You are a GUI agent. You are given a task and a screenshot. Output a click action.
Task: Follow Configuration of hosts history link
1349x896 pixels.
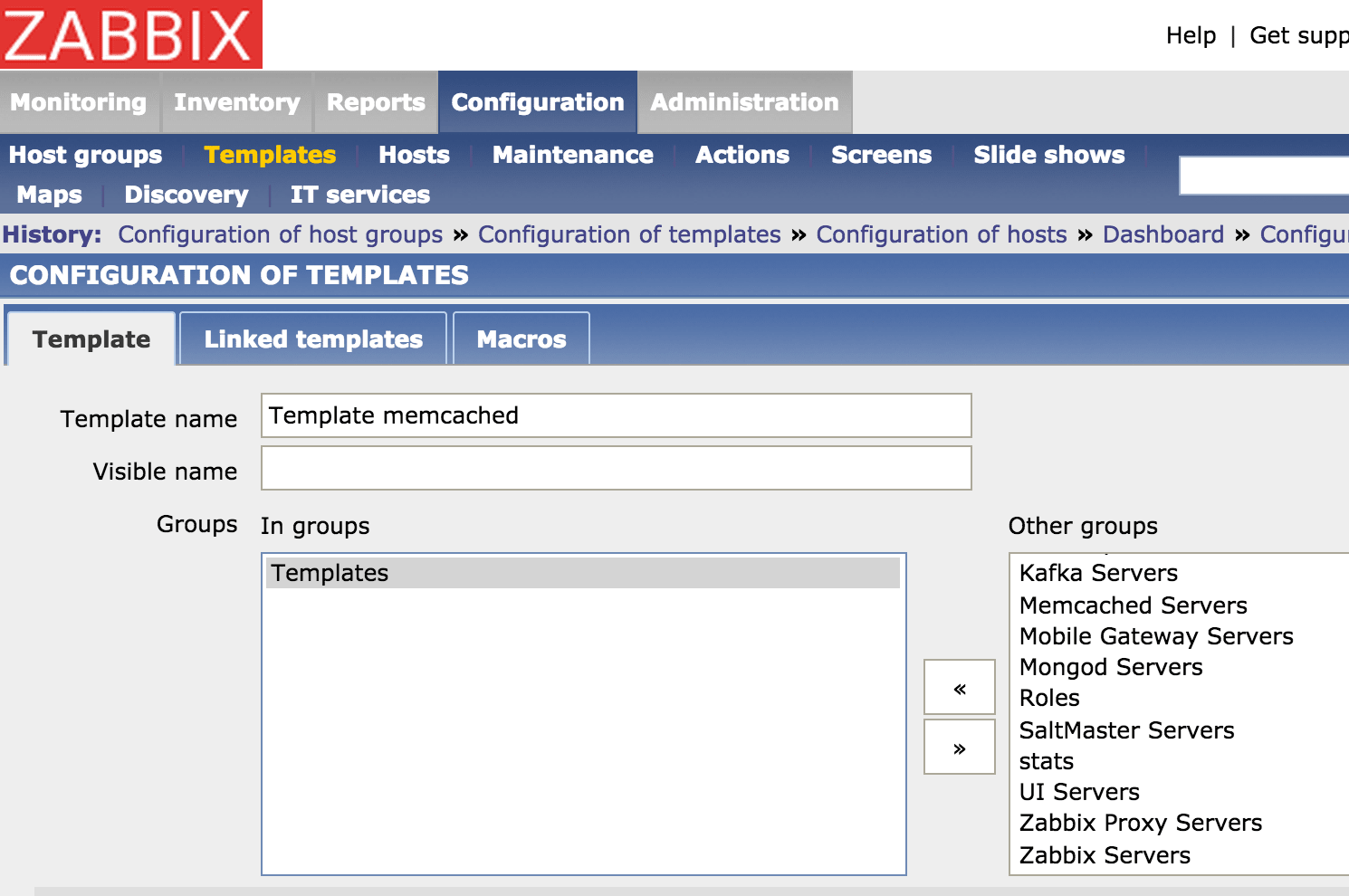click(941, 234)
